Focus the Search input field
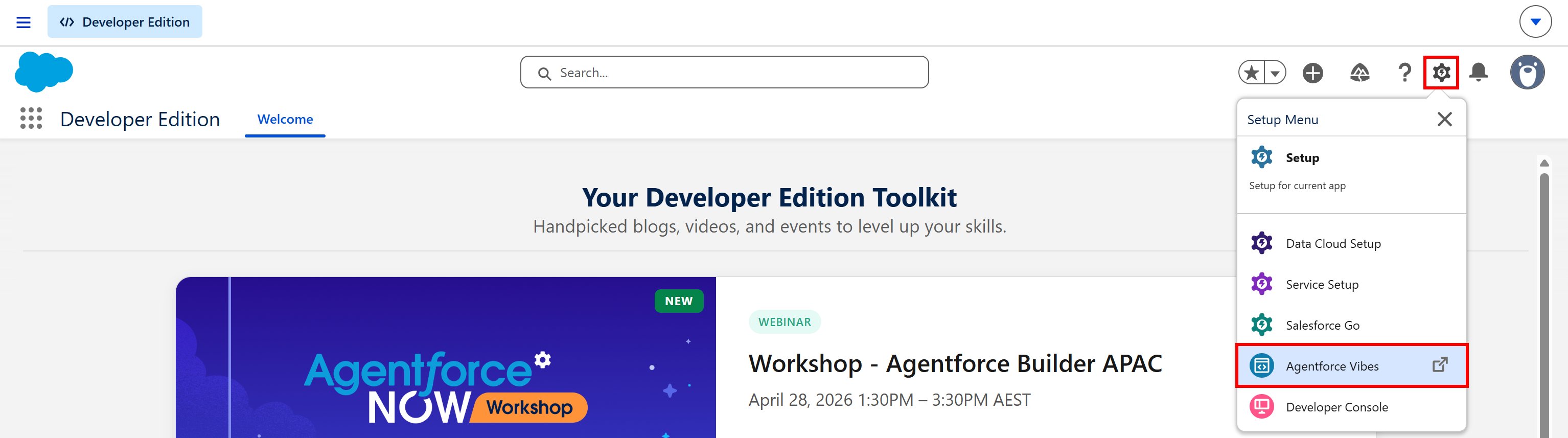 724,73
